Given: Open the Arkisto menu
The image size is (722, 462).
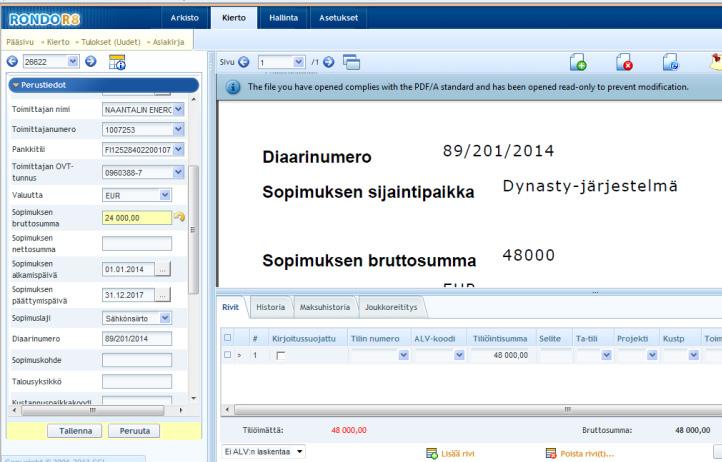Looking at the screenshot, I should [x=185, y=18].
